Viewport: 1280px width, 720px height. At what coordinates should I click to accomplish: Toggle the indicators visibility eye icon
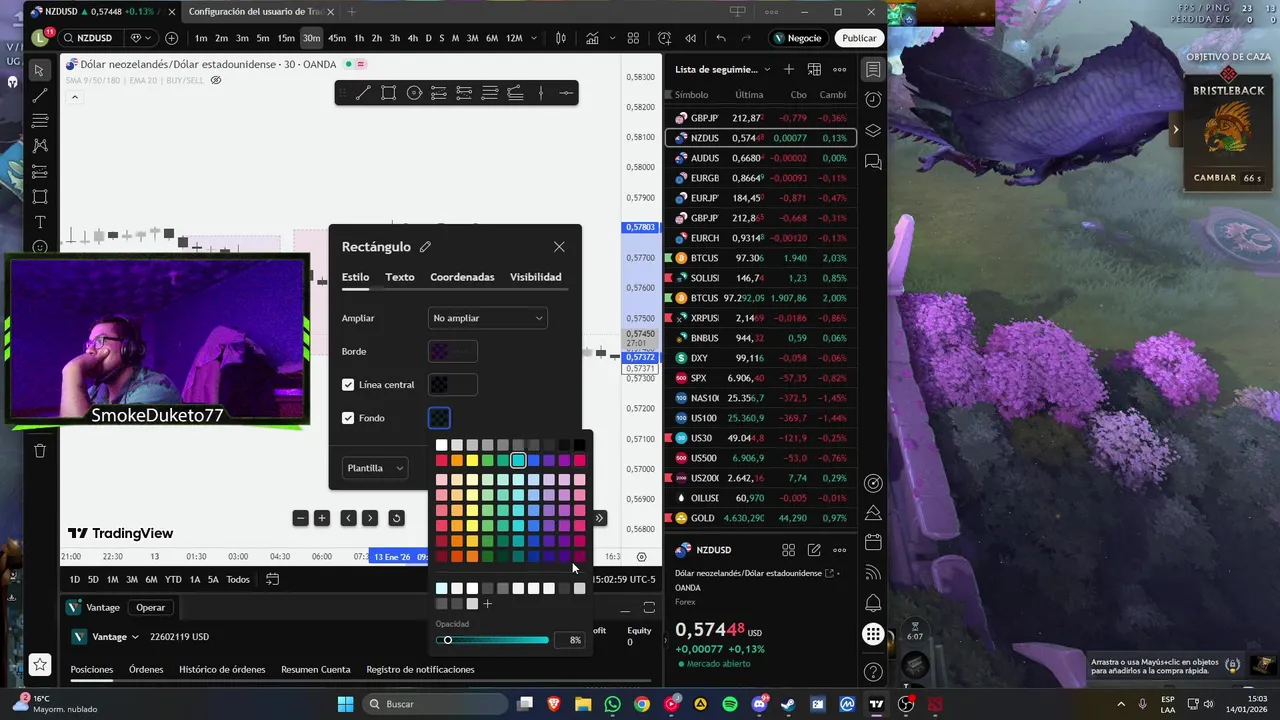(216, 80)
